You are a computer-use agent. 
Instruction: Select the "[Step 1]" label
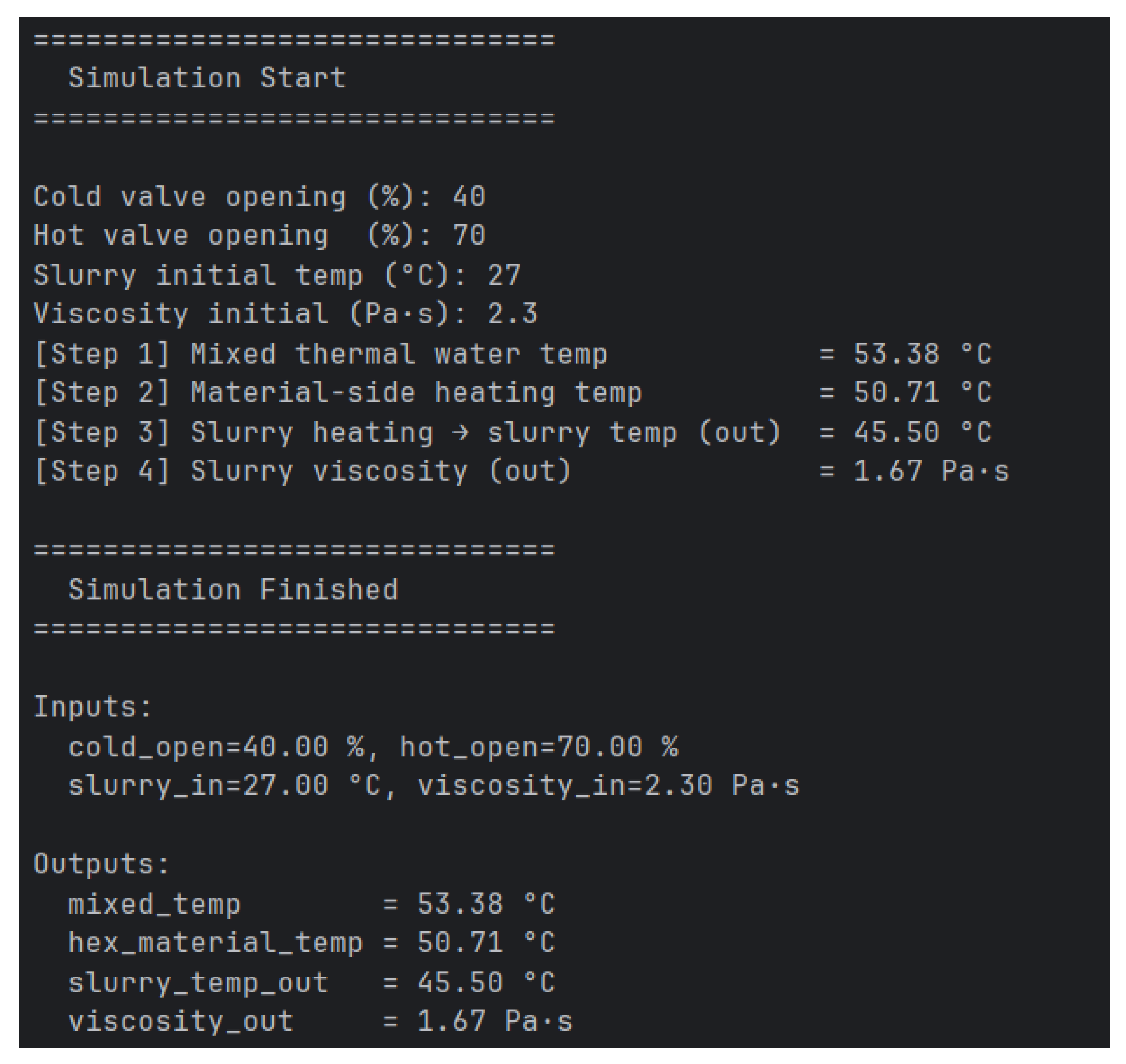[x=102, y=354]
